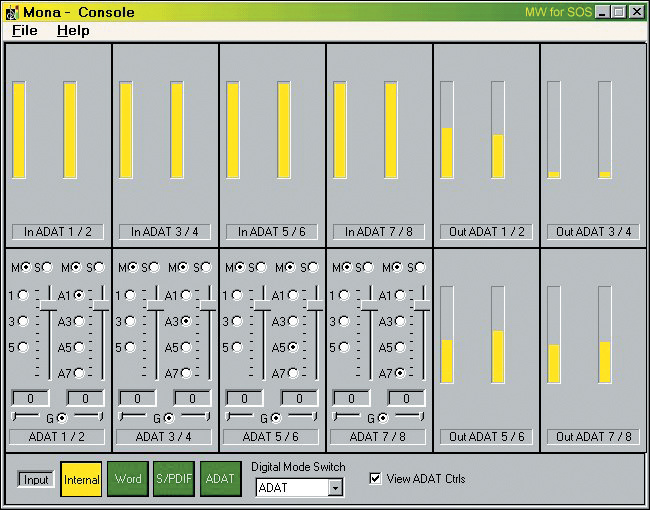Select output 5 radio in ADAT 7/8 strip

pyautogui.click(x=343, y=347)
